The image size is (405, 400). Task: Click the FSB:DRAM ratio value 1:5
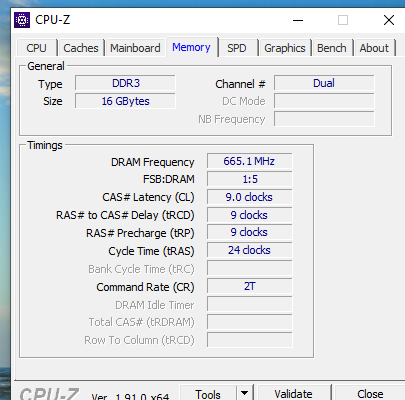click(249, 179)
